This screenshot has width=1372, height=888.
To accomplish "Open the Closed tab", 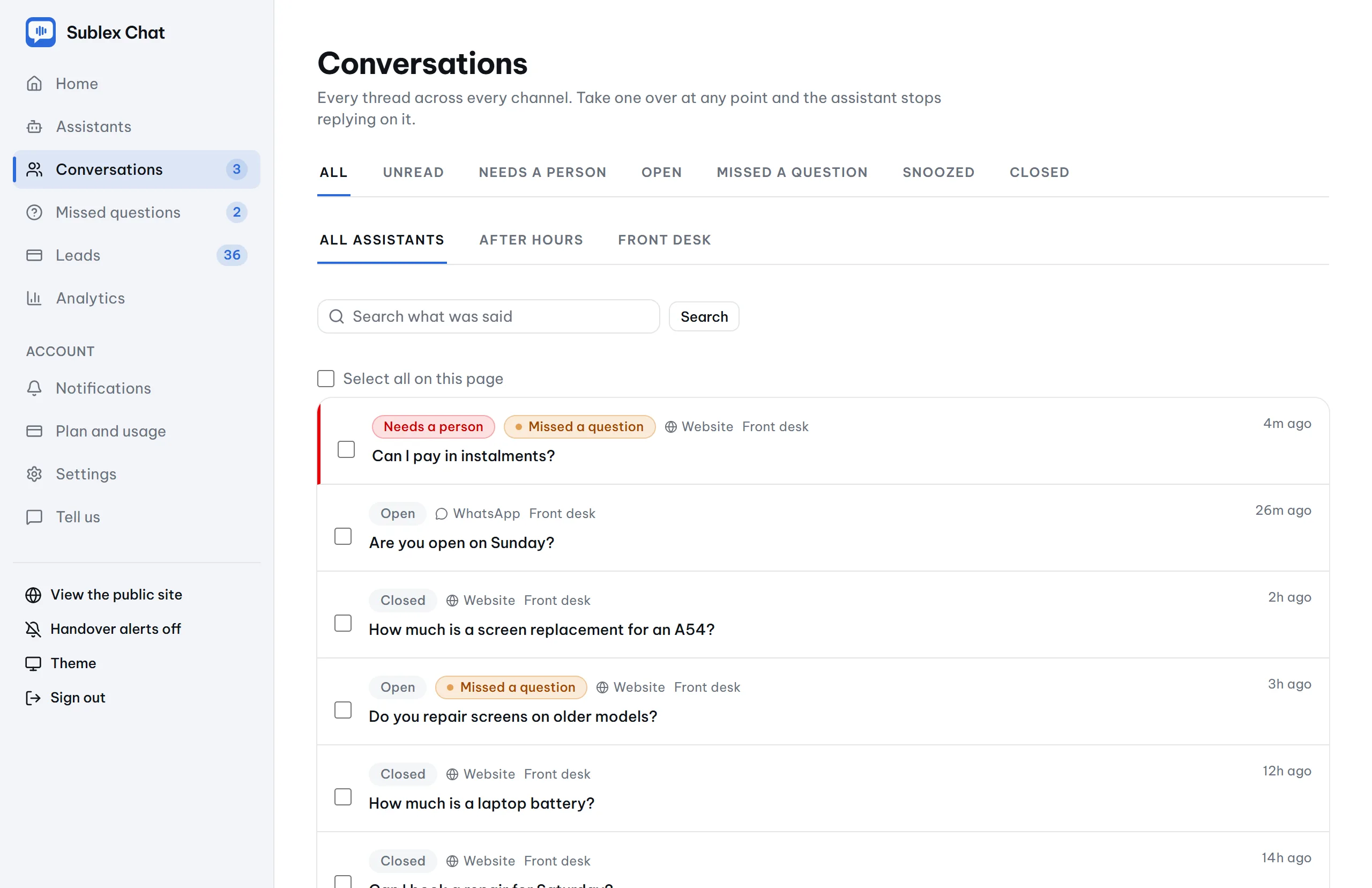I will 1039,173.
